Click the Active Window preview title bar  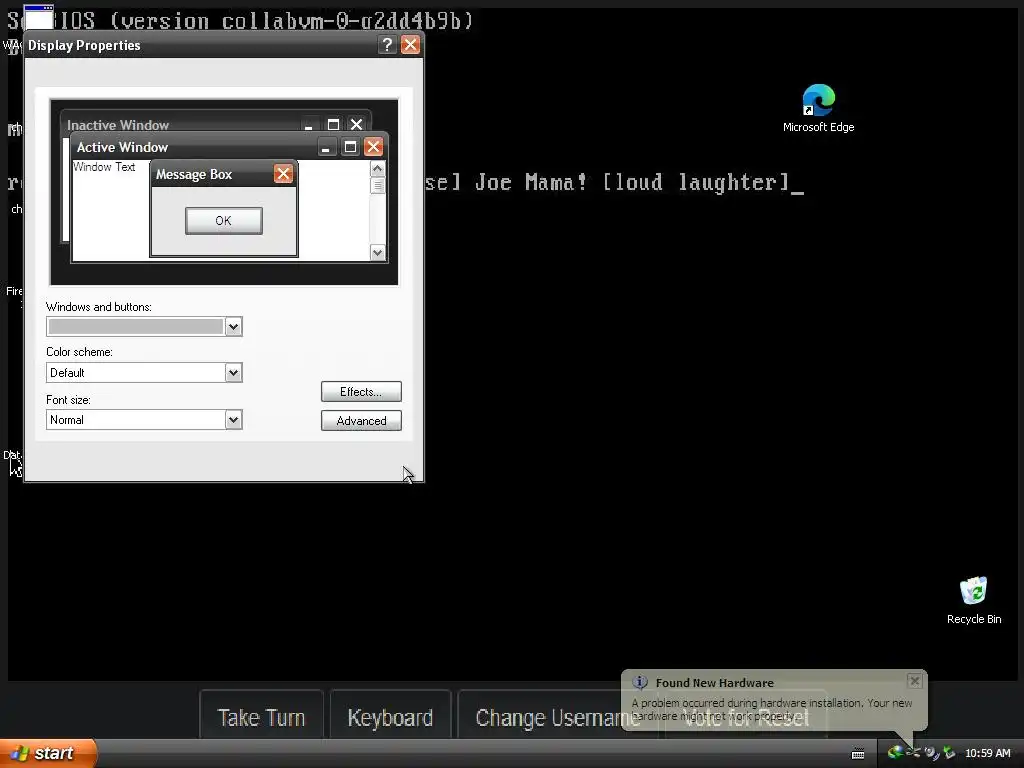pos(229,147)
